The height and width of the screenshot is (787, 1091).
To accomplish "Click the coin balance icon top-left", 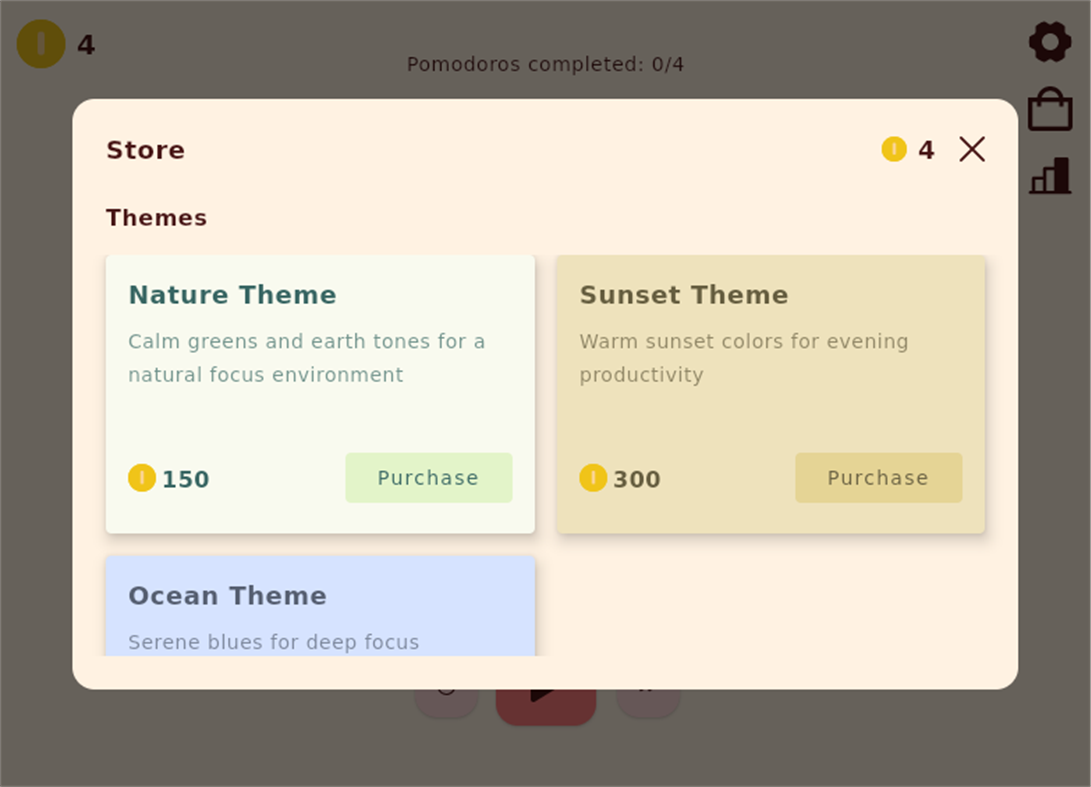I will (x=40, y=44).
